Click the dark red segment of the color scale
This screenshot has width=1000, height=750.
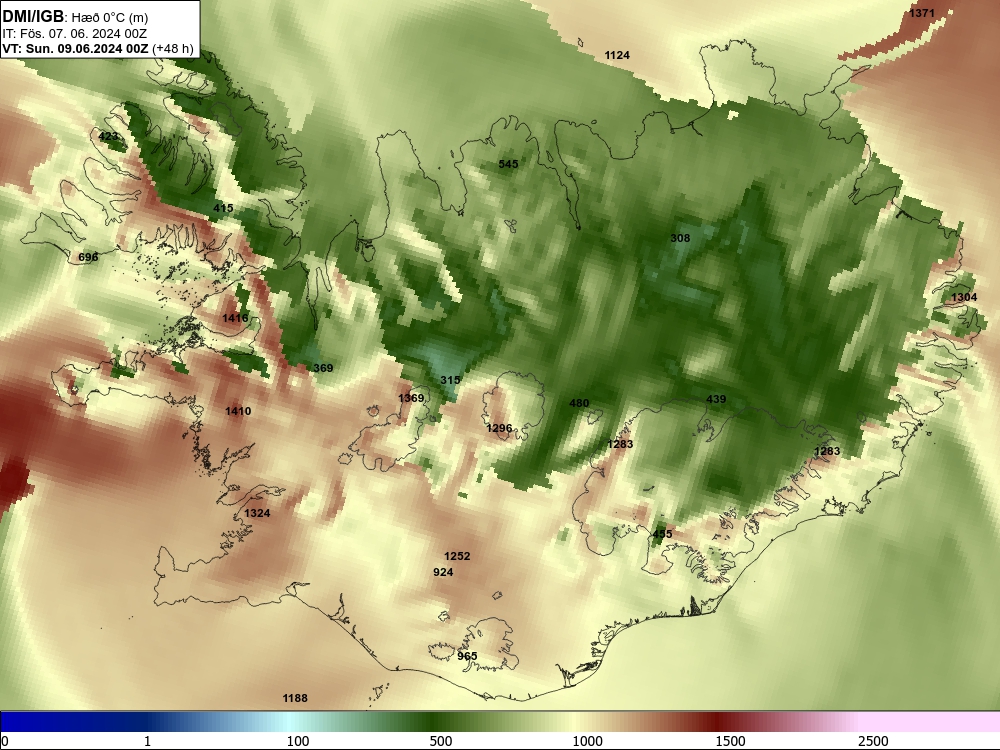tap(717, 722)
